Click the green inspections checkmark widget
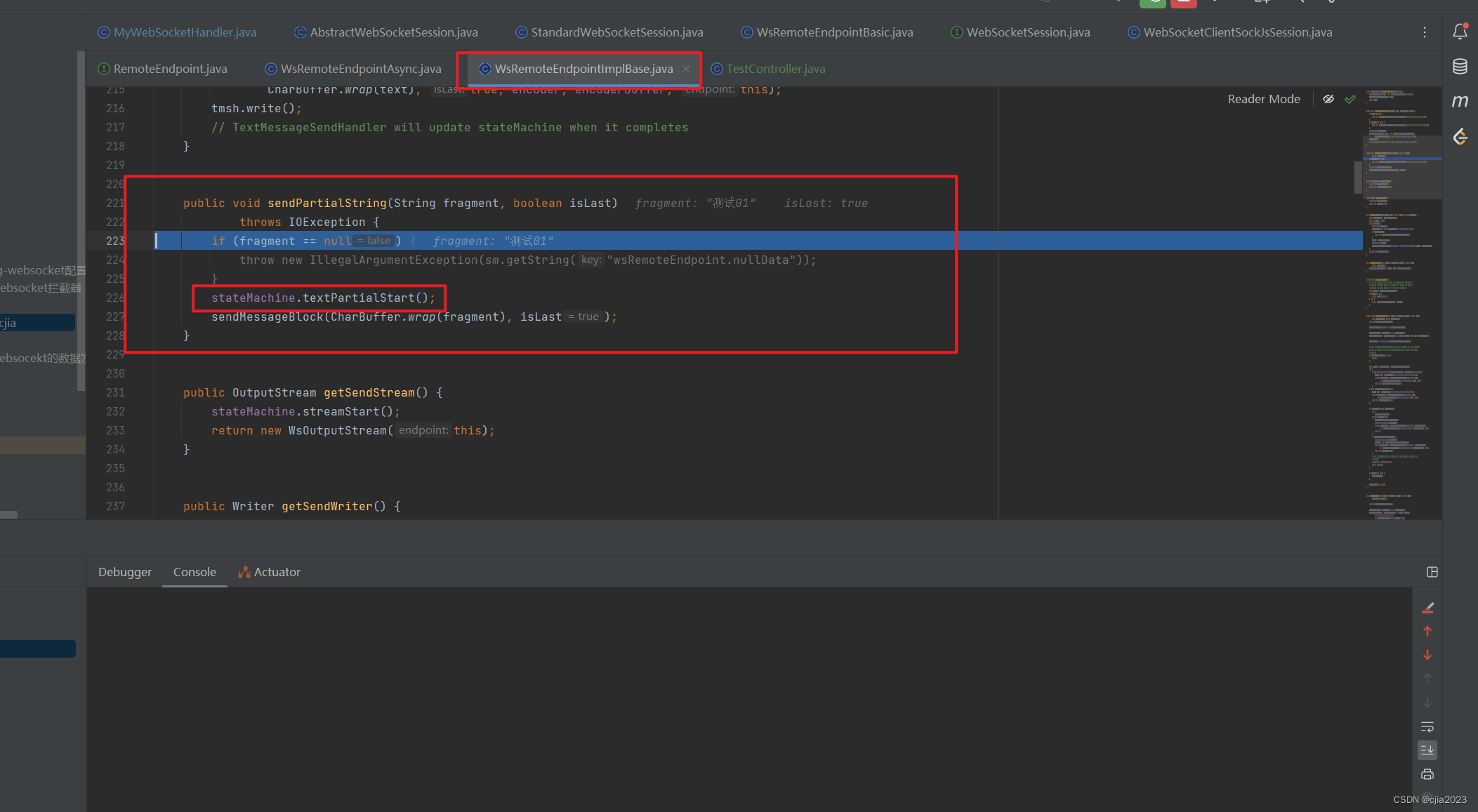Image resolution: width=1478 pixels, height=812 pixels. click(1350, 99)
